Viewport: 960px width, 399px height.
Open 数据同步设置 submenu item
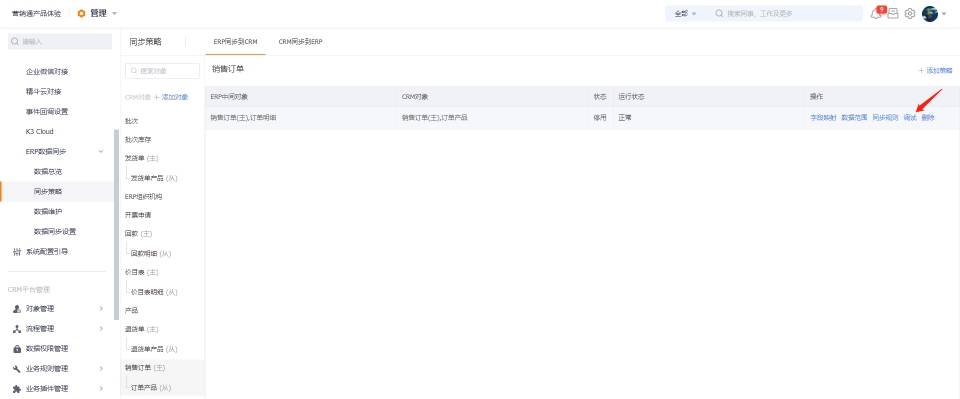tap(55, 231)
